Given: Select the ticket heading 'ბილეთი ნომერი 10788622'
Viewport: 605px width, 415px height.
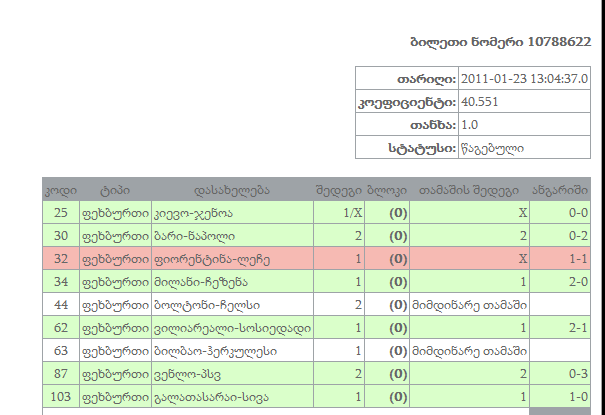Looking at the screenshot, I should 500,42.
